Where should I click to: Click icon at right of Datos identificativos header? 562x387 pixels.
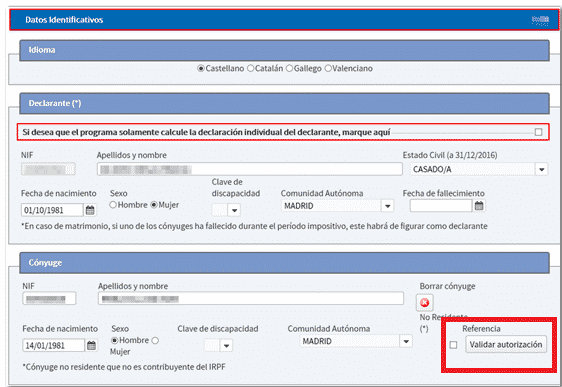pos(540,20)
